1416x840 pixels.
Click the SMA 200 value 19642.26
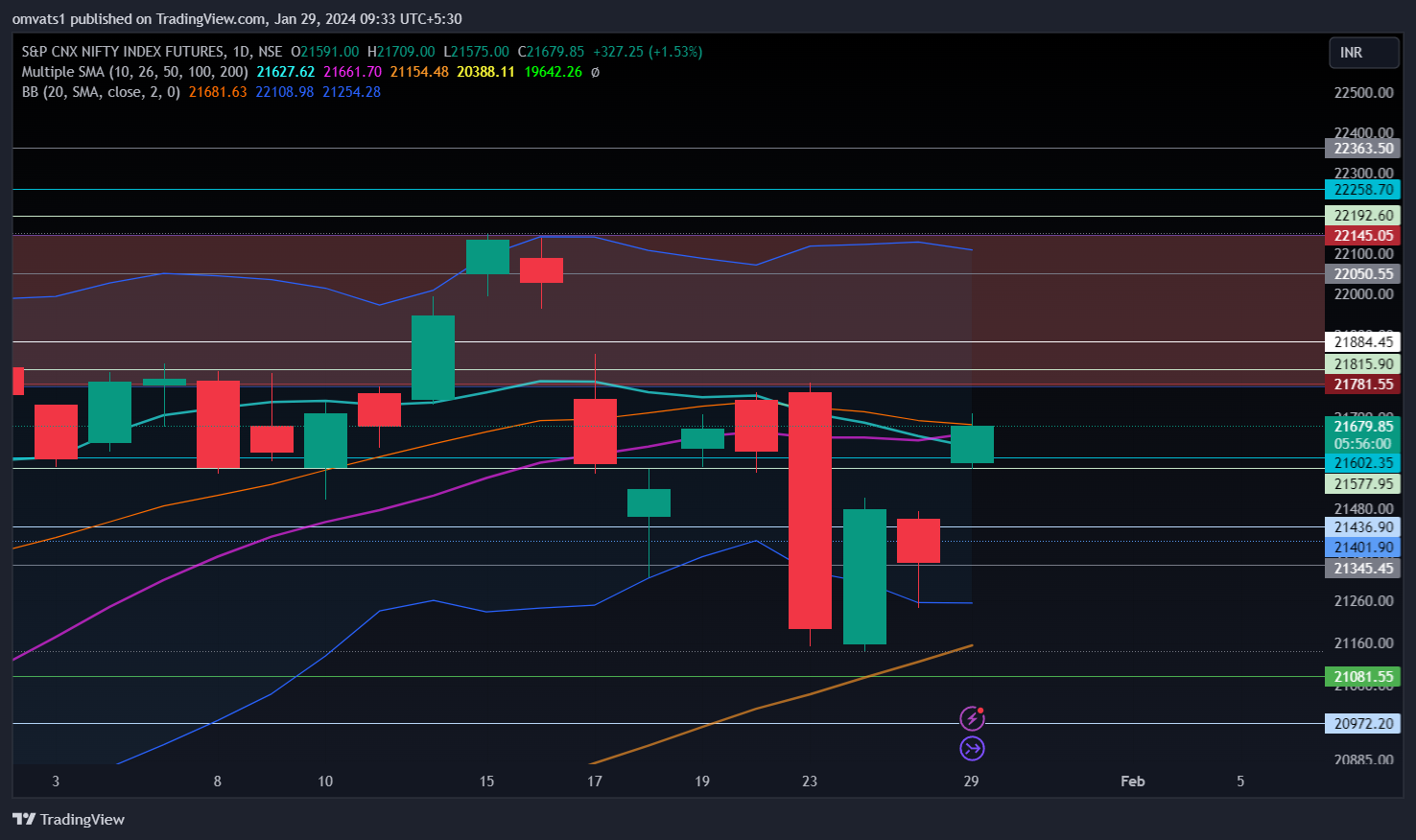click(x=553, y=72)
